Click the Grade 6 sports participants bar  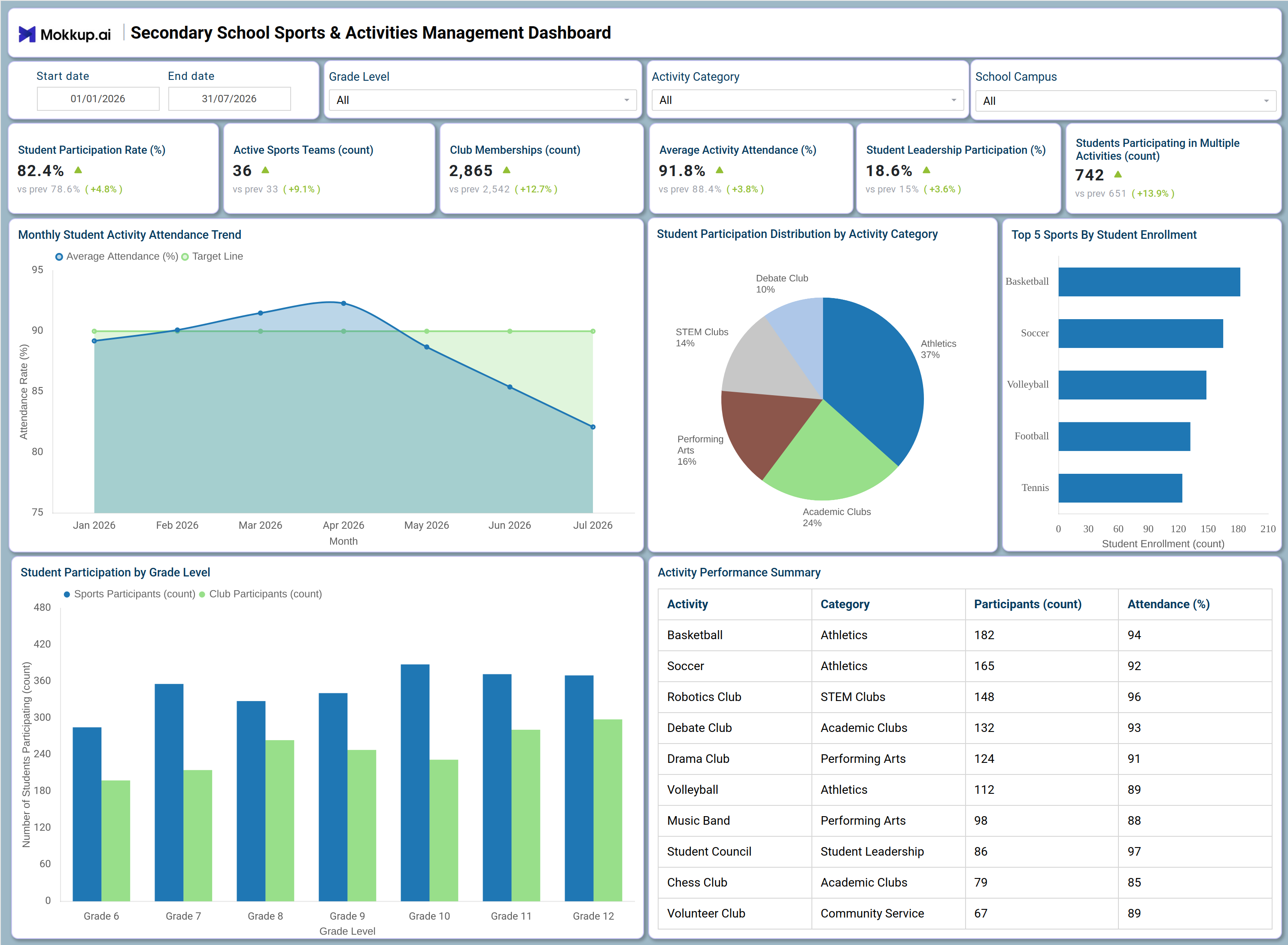tap(87, 814)
